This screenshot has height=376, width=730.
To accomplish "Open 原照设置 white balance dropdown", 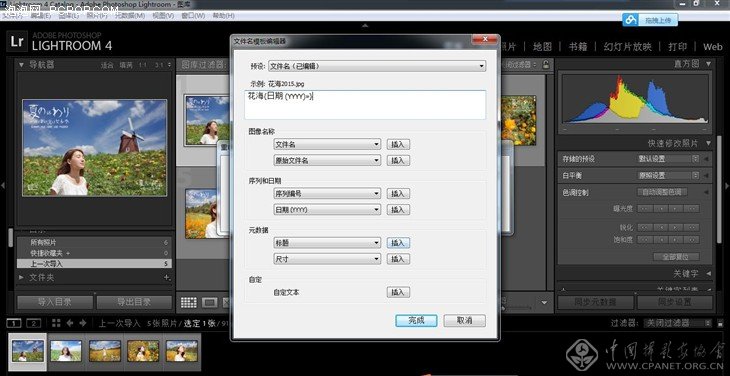I will pos(668,175).
